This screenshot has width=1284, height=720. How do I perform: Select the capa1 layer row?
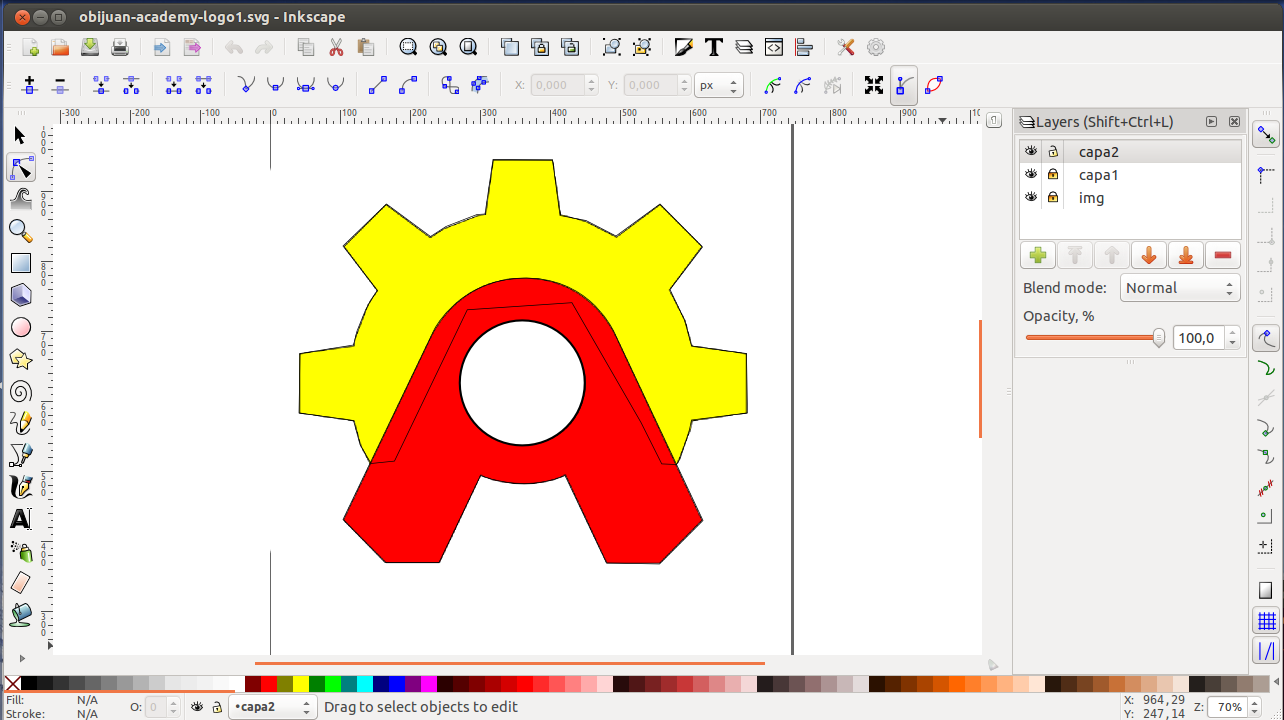tap(1098, 175)
